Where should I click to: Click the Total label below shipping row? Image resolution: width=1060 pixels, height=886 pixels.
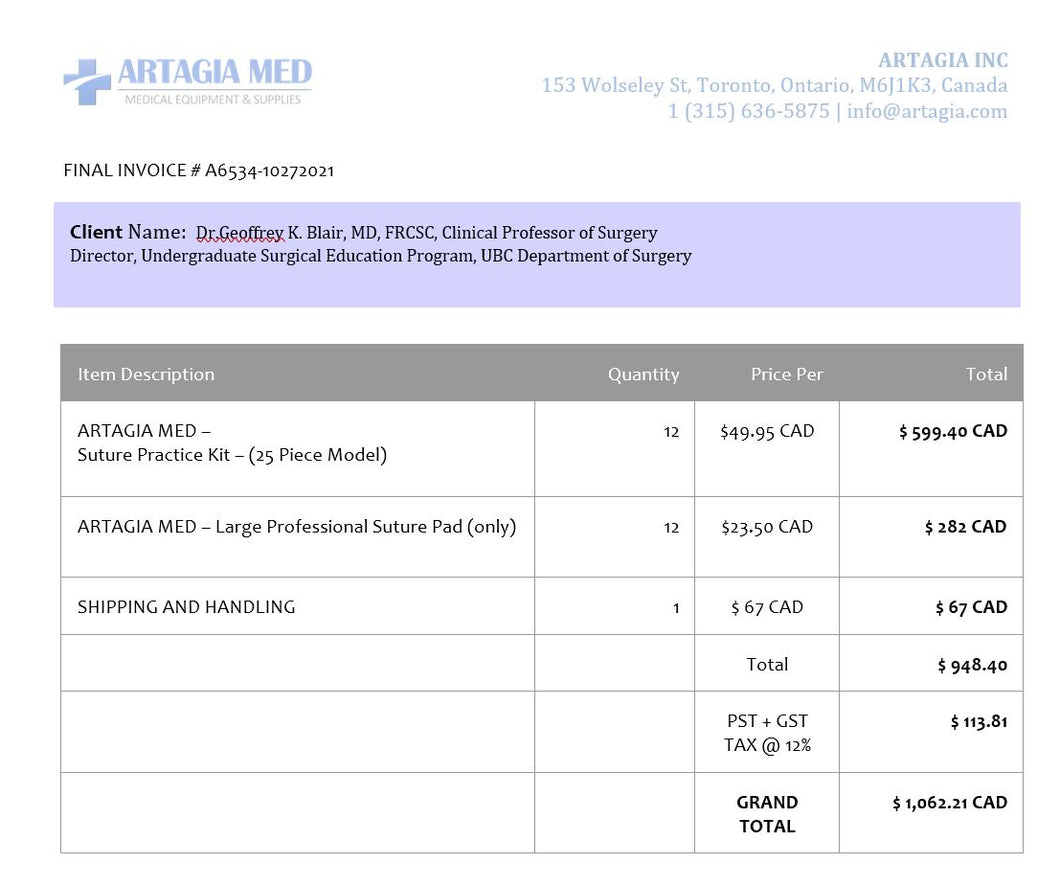point(767,664)
